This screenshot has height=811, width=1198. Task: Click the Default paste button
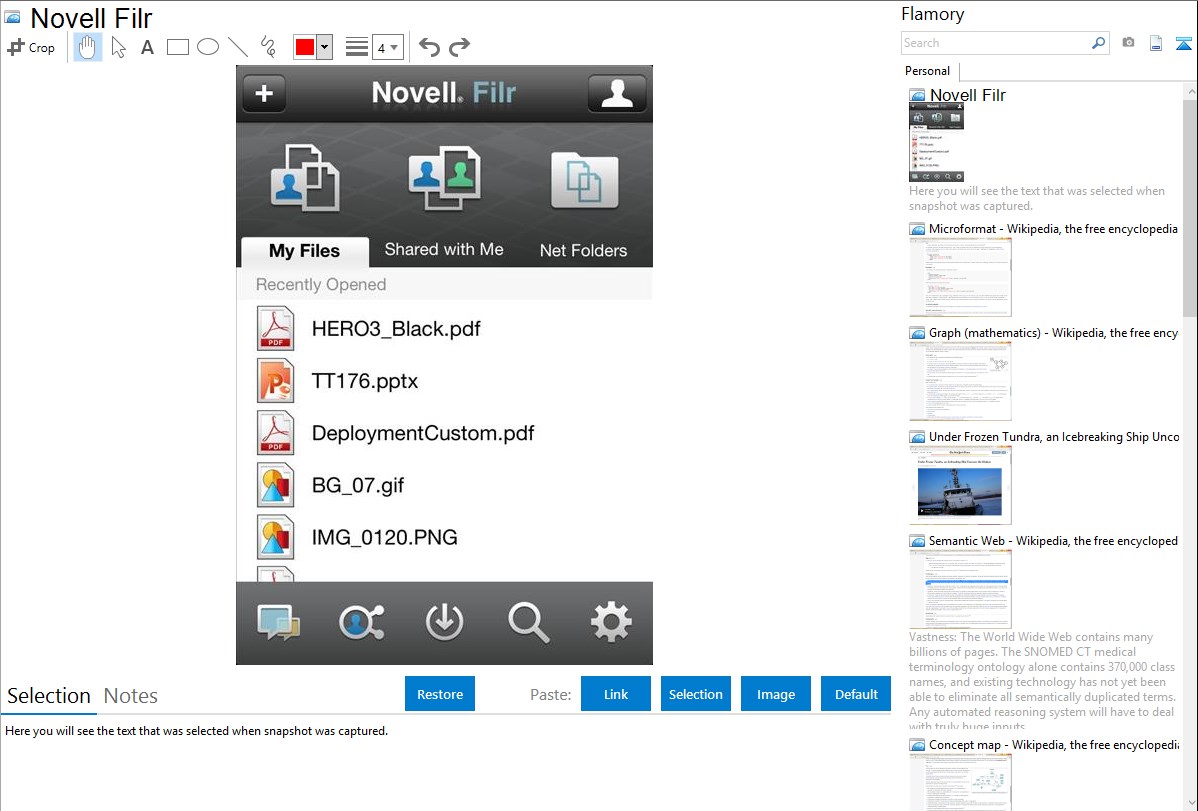[856, 694]
